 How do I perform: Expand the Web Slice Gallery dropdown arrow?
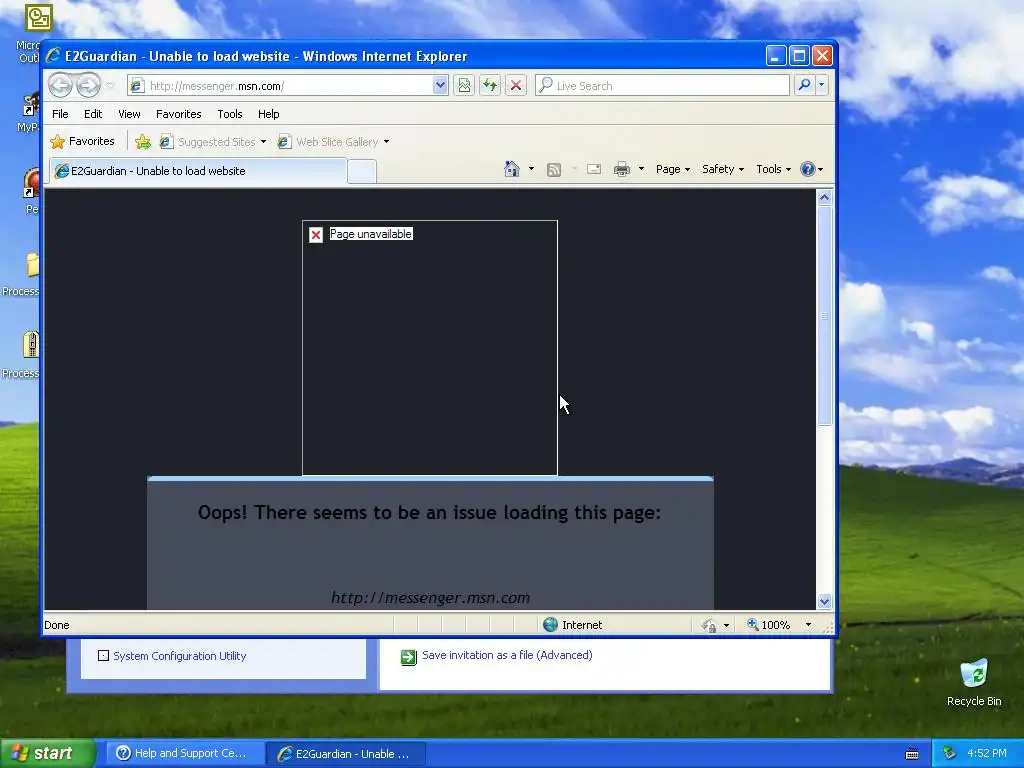tap(387, 142)
